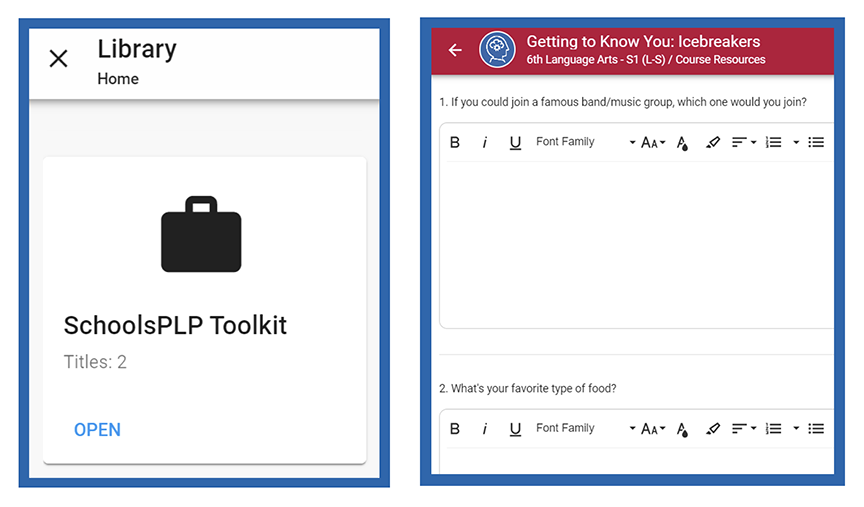Open the SchoolsPLP Toolkit library

[98, 430]
